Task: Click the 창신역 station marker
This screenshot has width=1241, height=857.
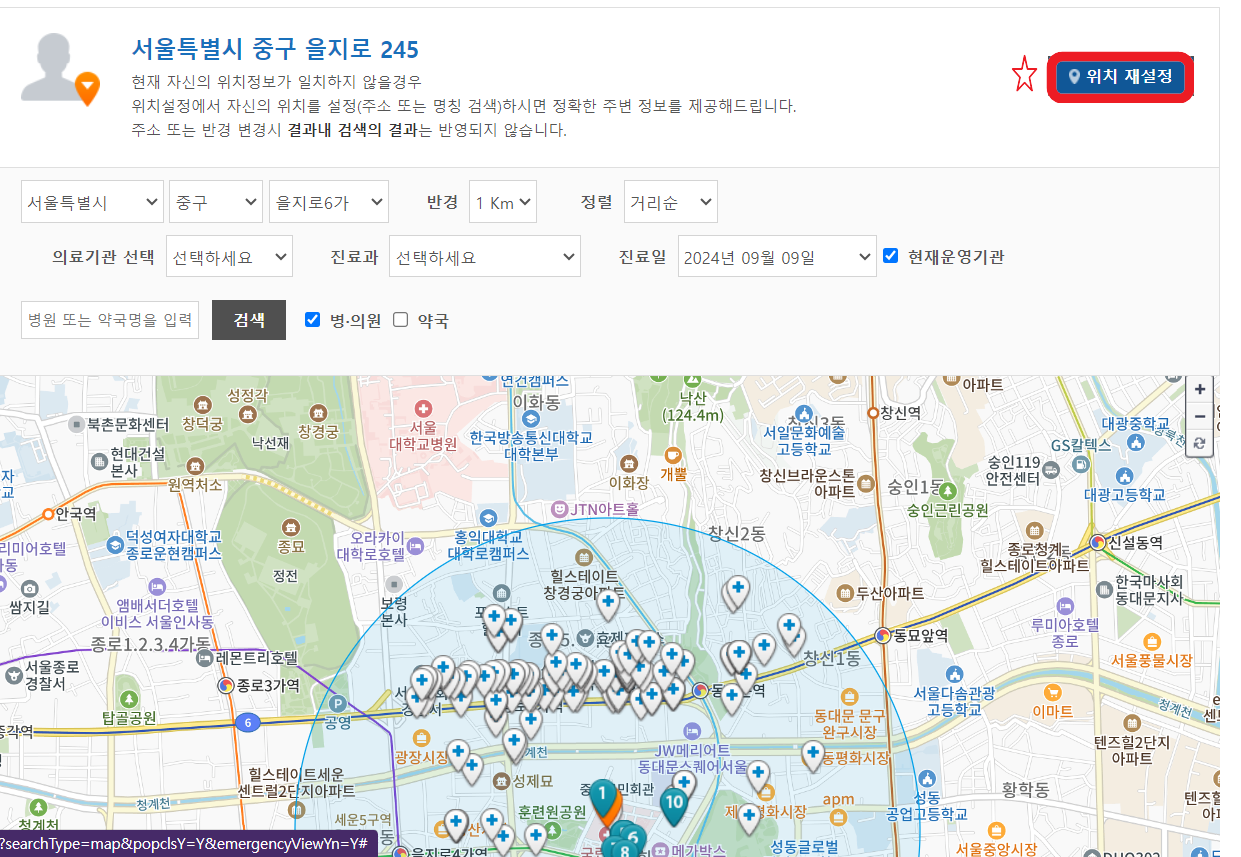Action: click(x=873, y=412)
